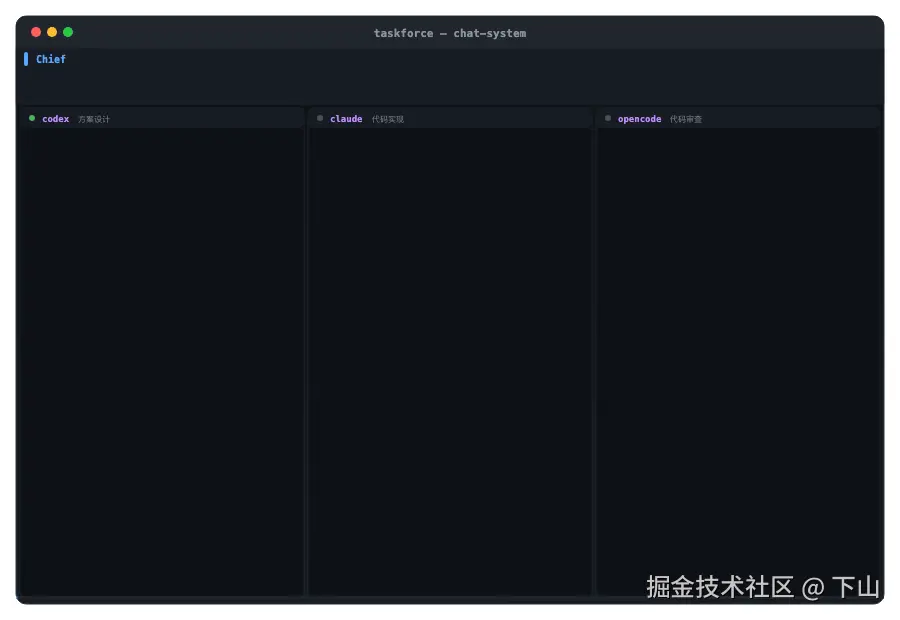Minimize the window with yellow button
Viewport: 900px width, 620px height.
pos(52,32)
